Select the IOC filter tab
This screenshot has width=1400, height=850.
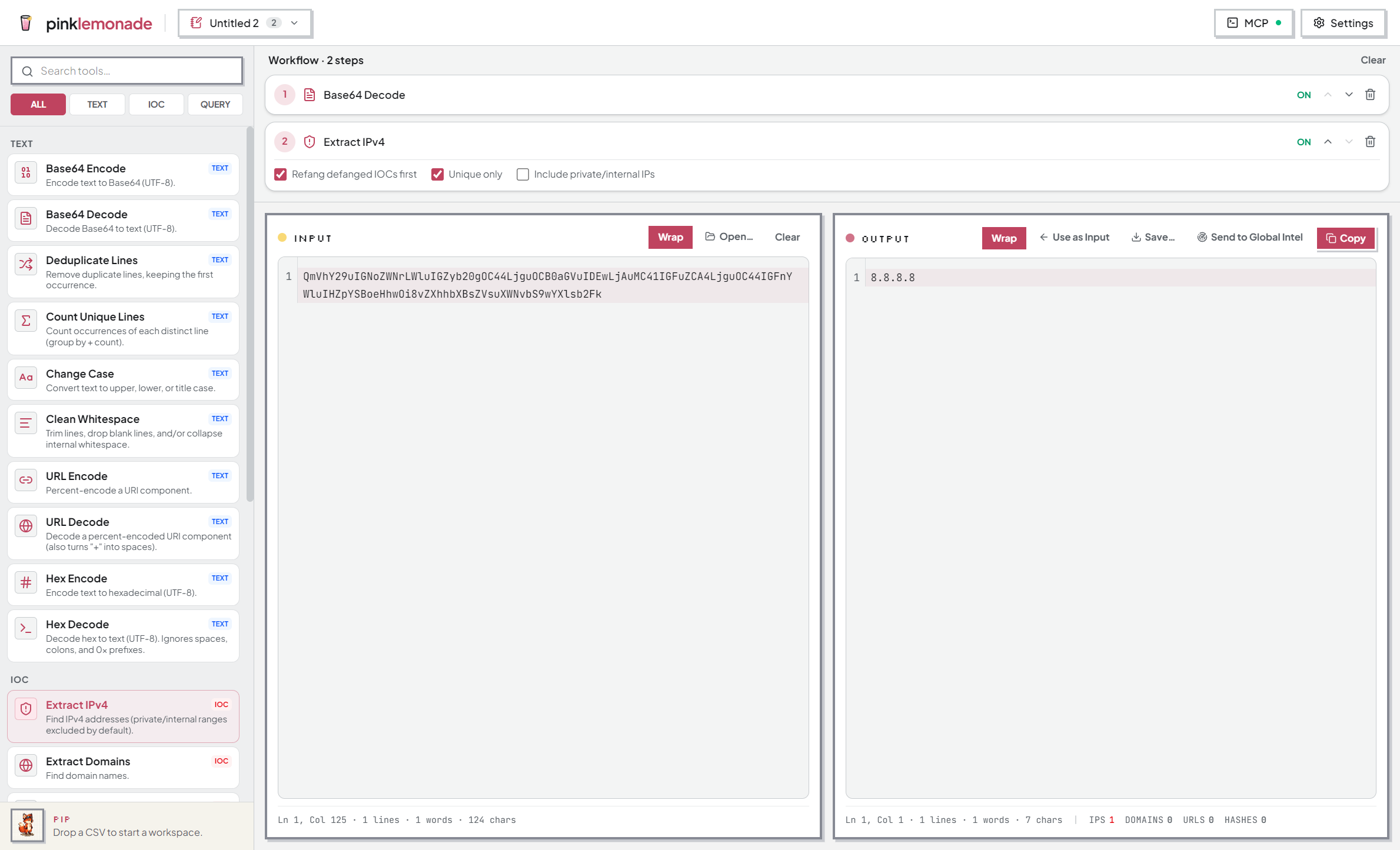tap(156, 104)
